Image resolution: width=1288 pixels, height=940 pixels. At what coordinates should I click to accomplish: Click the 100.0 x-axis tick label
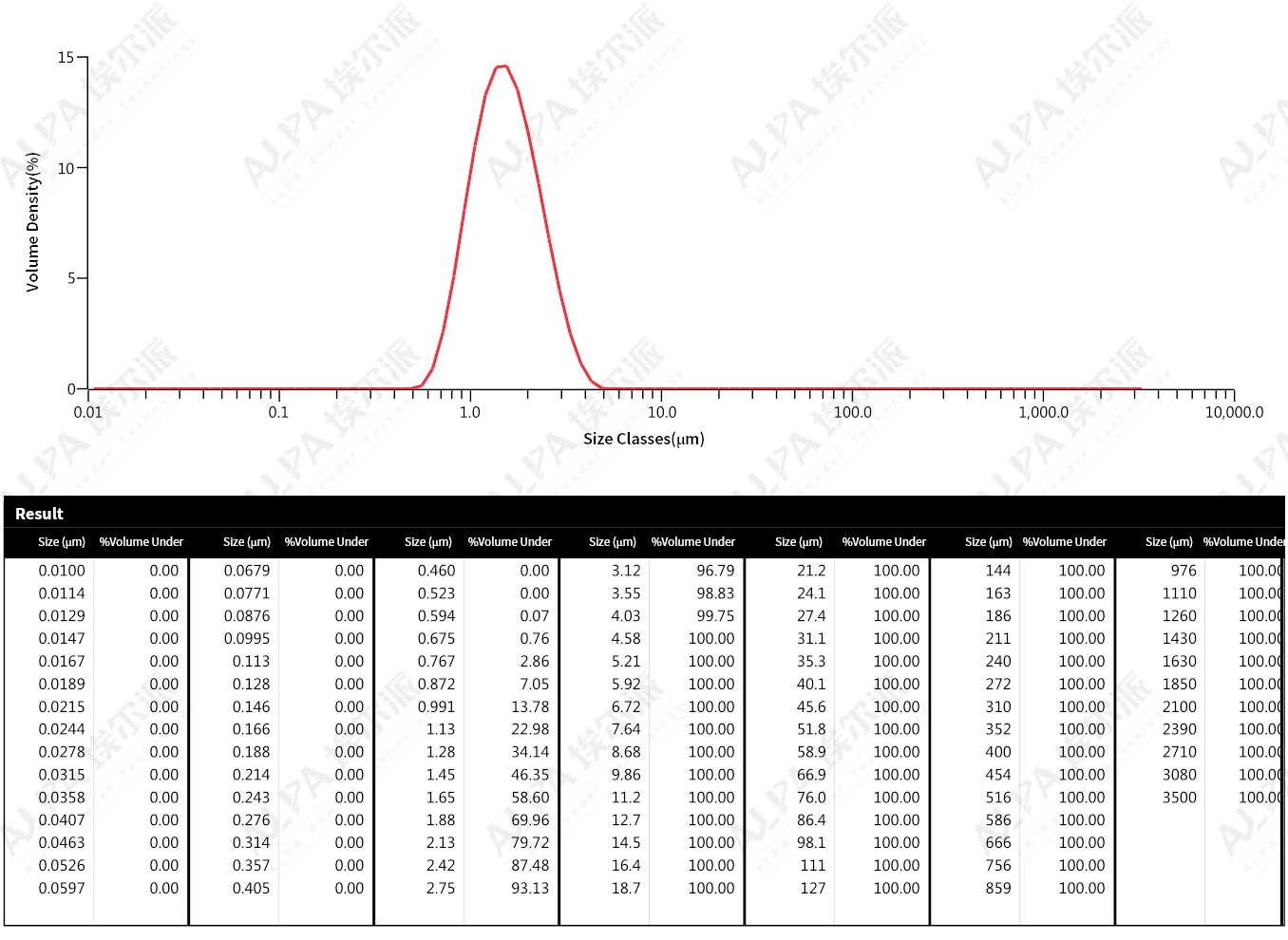(x=853, y=412)
